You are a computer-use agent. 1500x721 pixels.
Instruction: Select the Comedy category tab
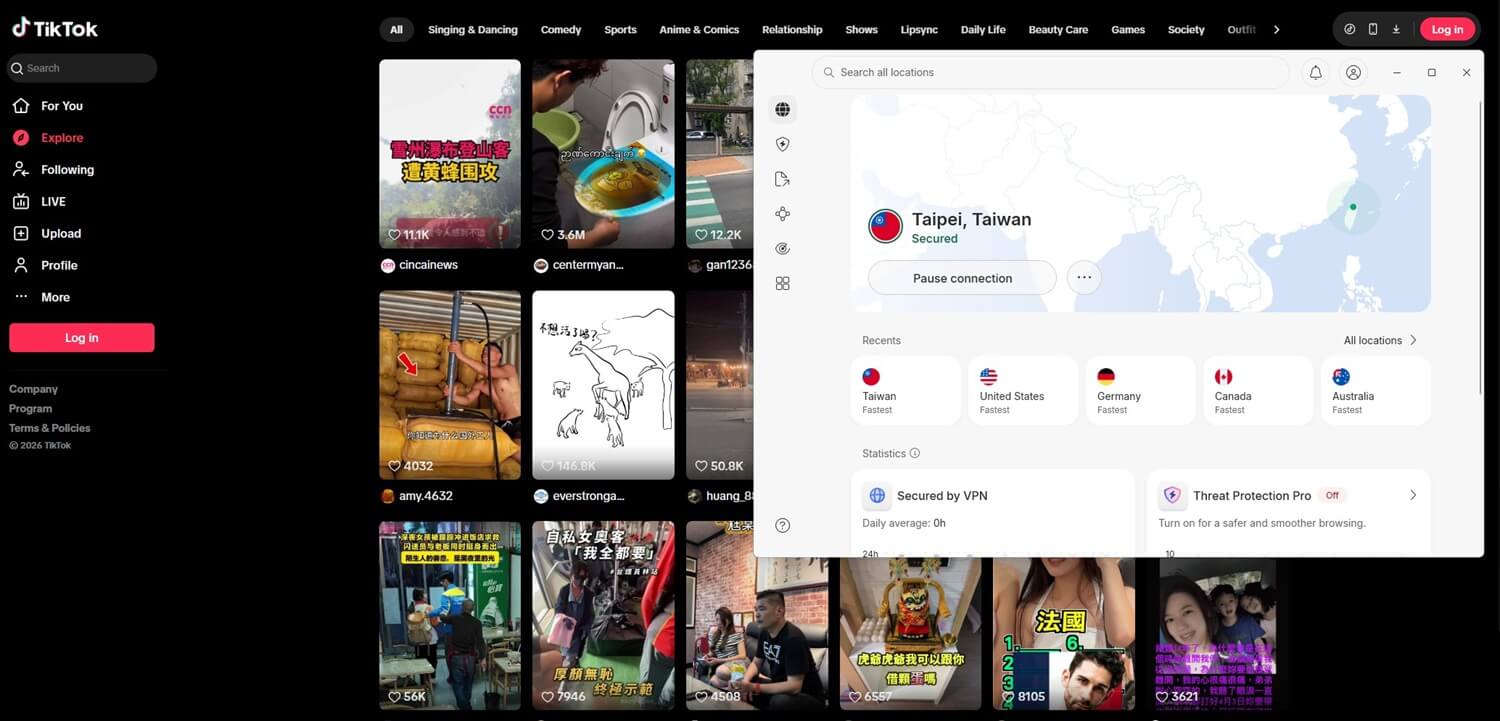(561, 30)
